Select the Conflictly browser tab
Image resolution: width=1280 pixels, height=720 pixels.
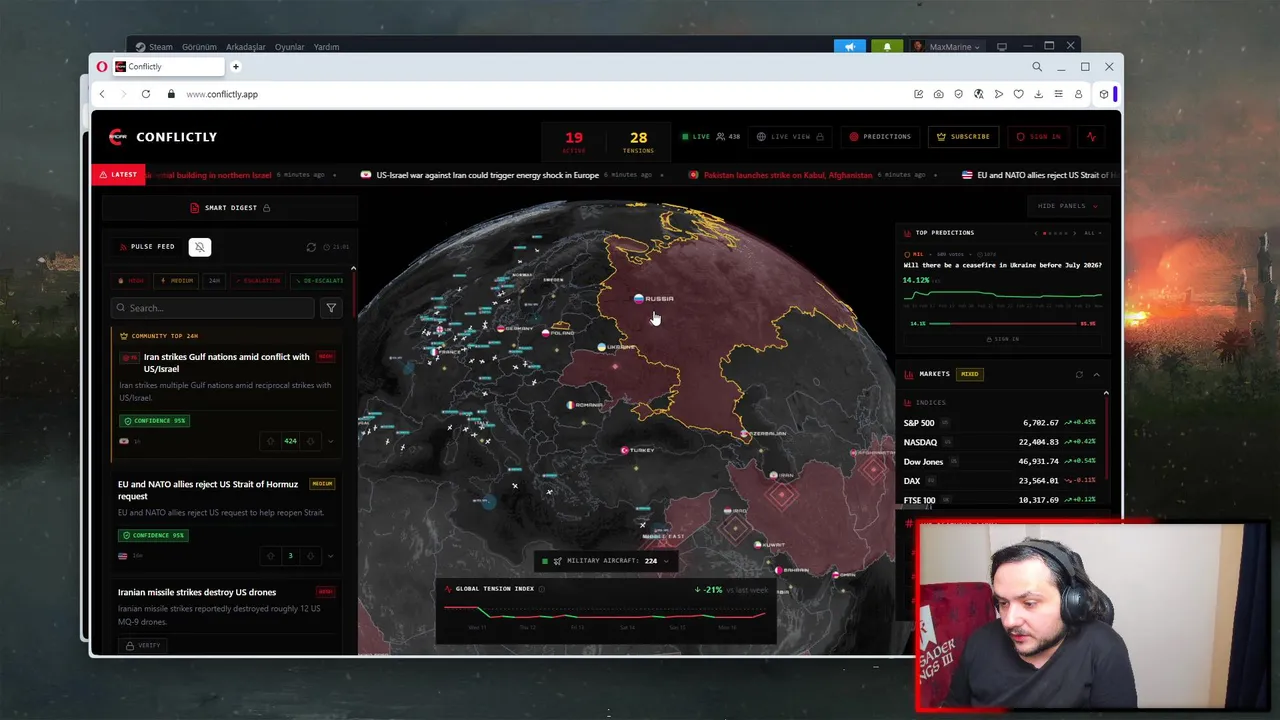(169, 67)
